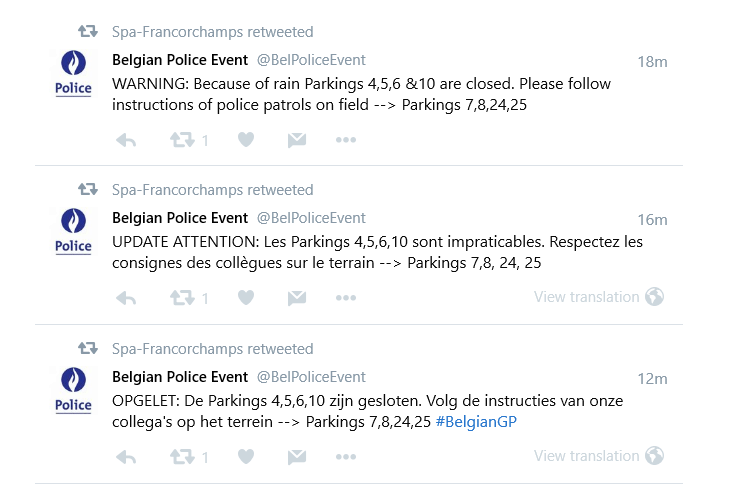
Task: Reply to the WARNING rain parking tweet
Action: (126, 140)
